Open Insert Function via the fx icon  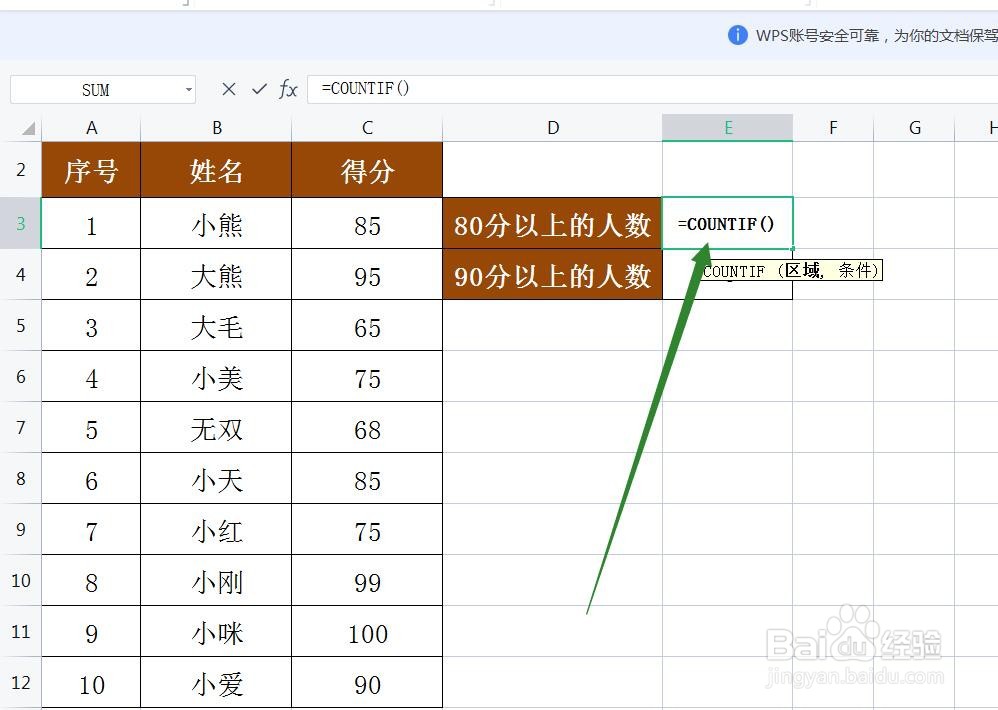point(288,89)
